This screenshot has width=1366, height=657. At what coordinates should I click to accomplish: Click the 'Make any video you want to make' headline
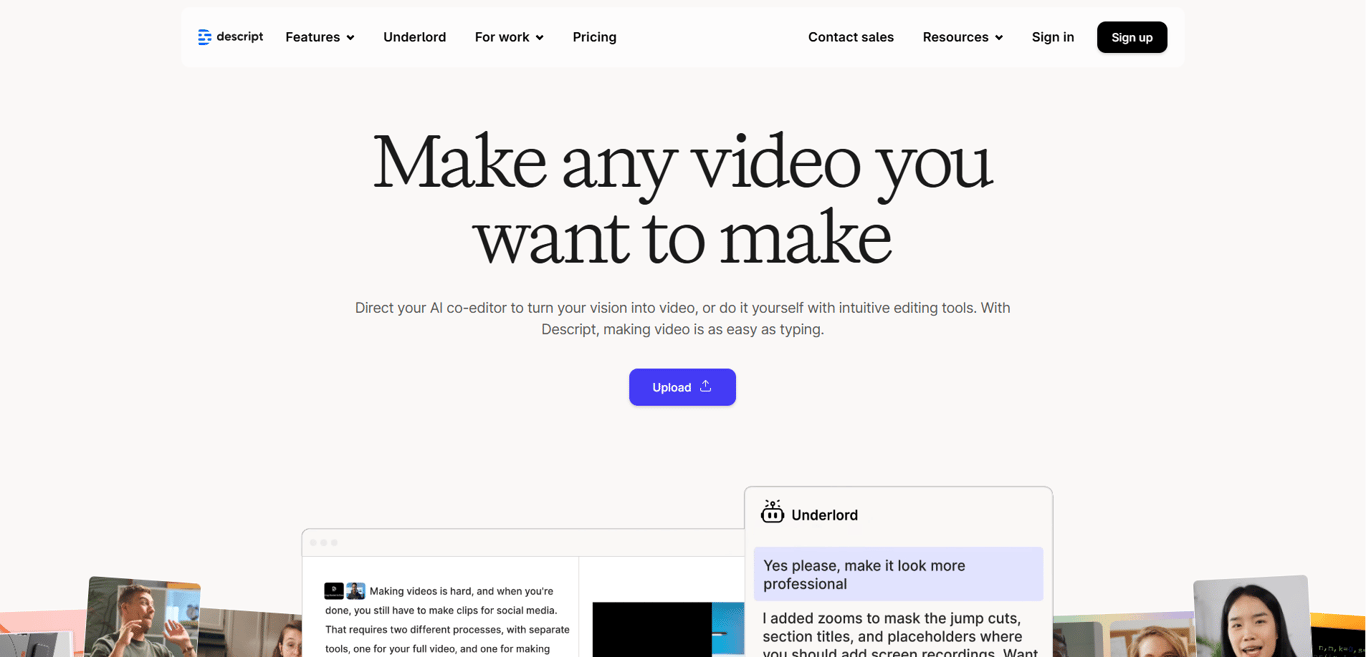point(682,199)
